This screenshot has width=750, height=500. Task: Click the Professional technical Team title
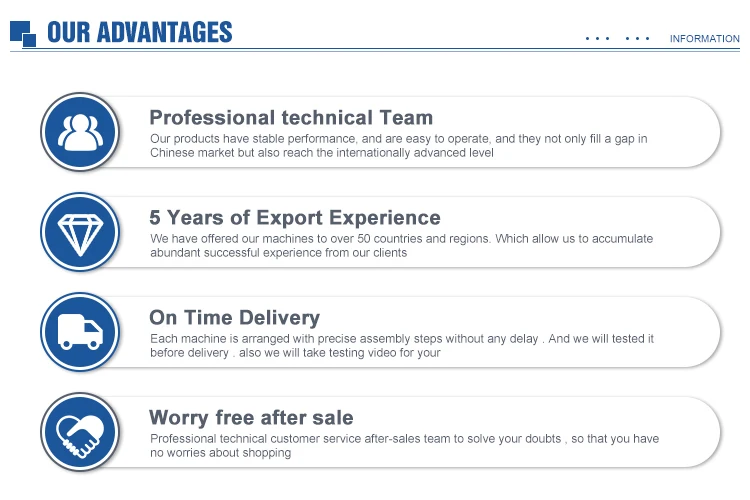click(x=291, y=118)
